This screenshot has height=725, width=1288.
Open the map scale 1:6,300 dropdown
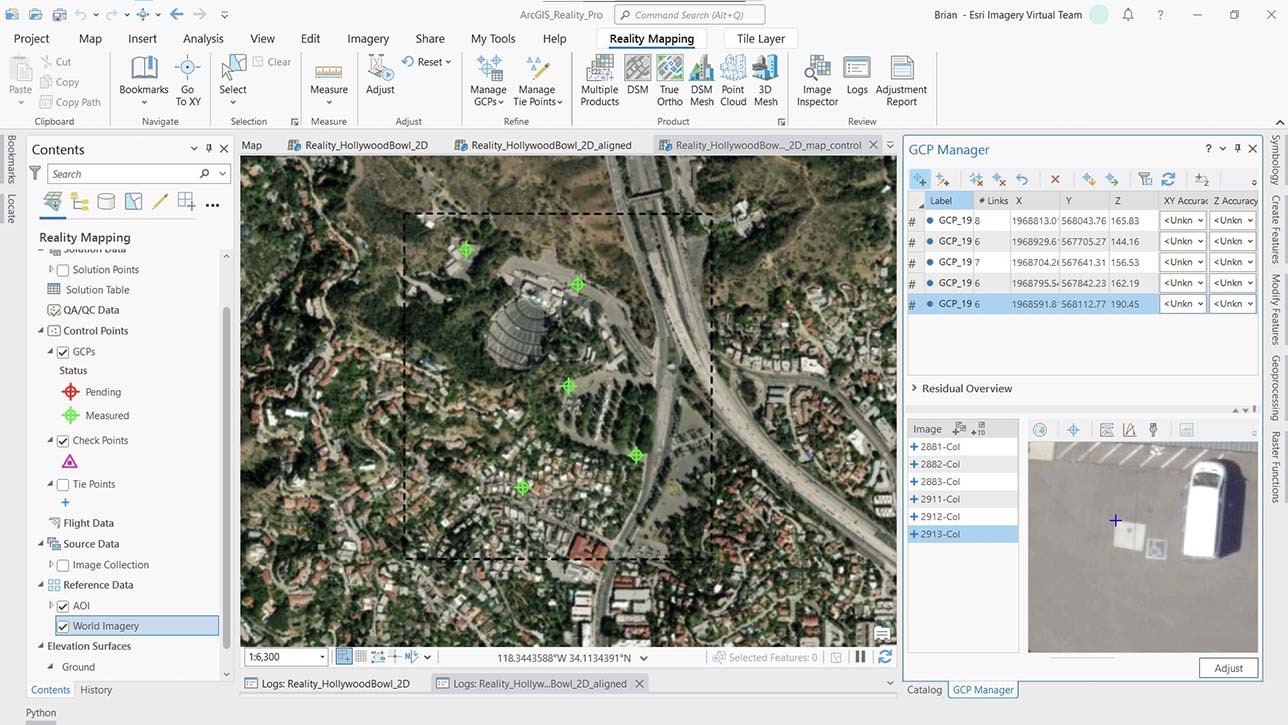coord(322,657)
